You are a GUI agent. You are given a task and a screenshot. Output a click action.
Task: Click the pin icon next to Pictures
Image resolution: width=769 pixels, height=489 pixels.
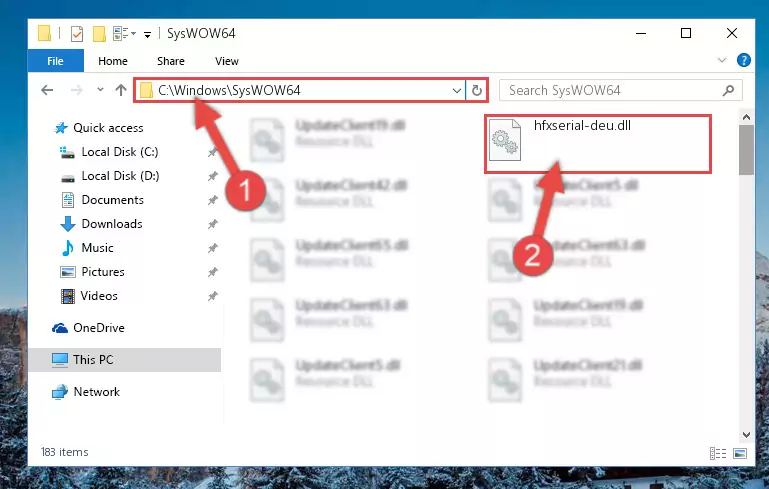[x=212, y=272]
